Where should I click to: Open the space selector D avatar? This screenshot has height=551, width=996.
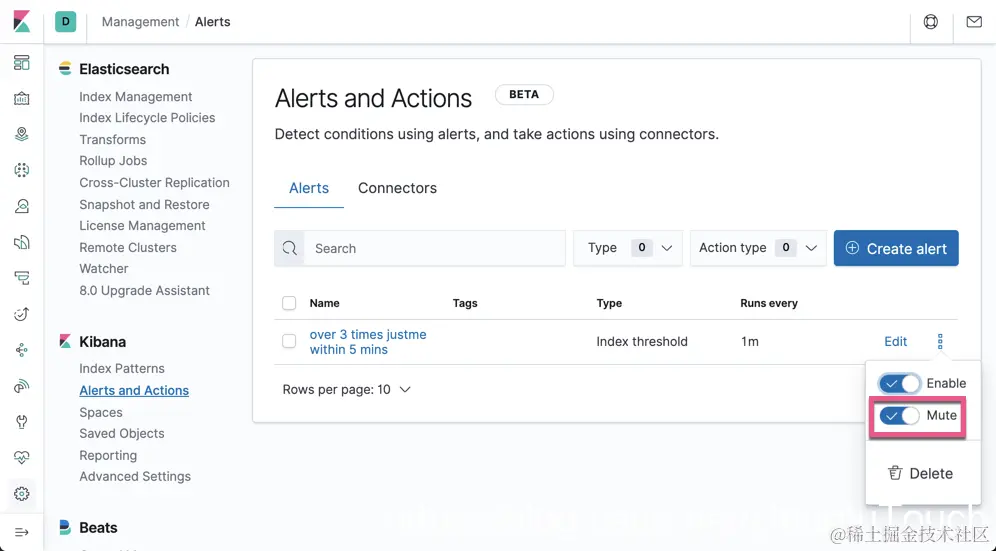65,22
